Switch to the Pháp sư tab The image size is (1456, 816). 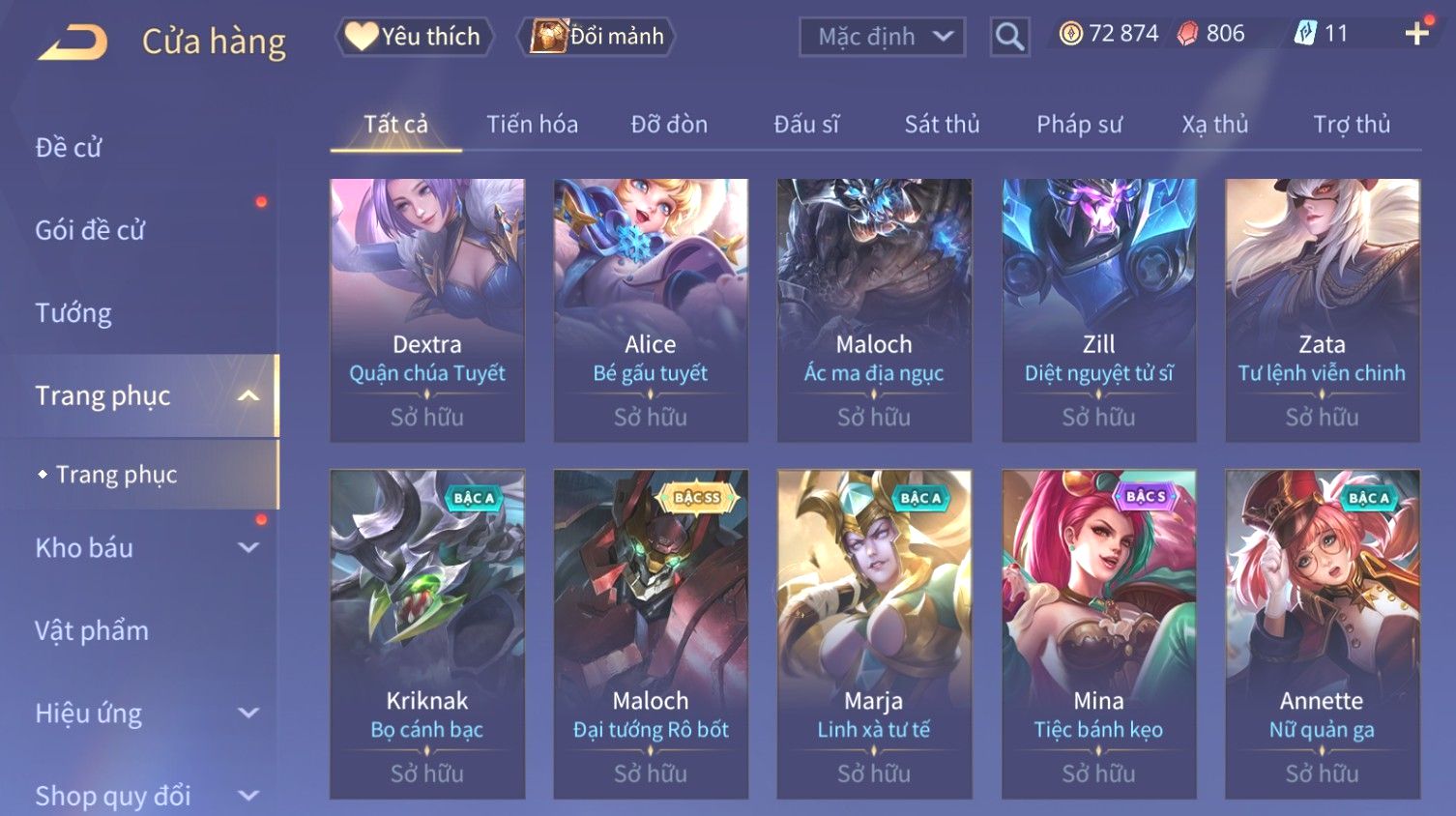click(1079, 124)
